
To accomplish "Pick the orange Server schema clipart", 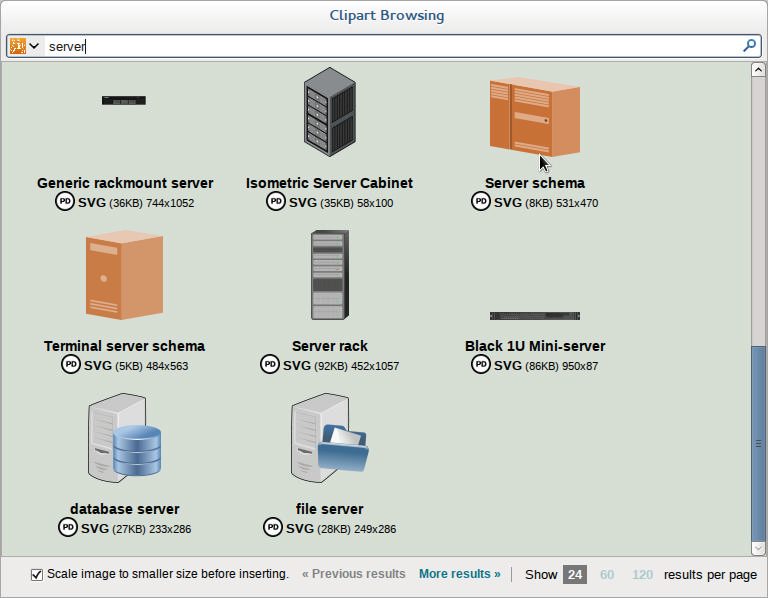I will pos(535,117).
